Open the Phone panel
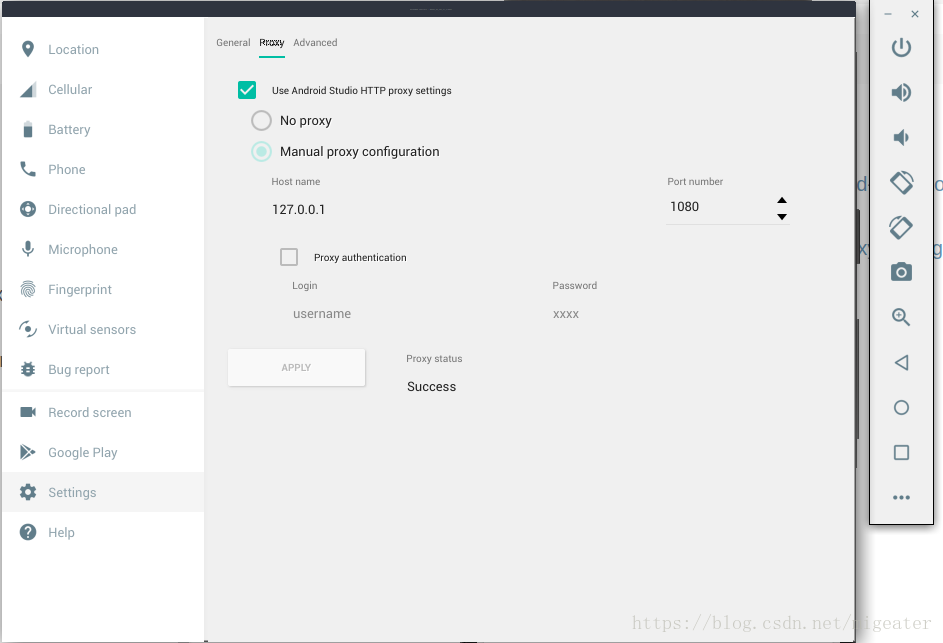The image size is (943, 643). [103, 170]
